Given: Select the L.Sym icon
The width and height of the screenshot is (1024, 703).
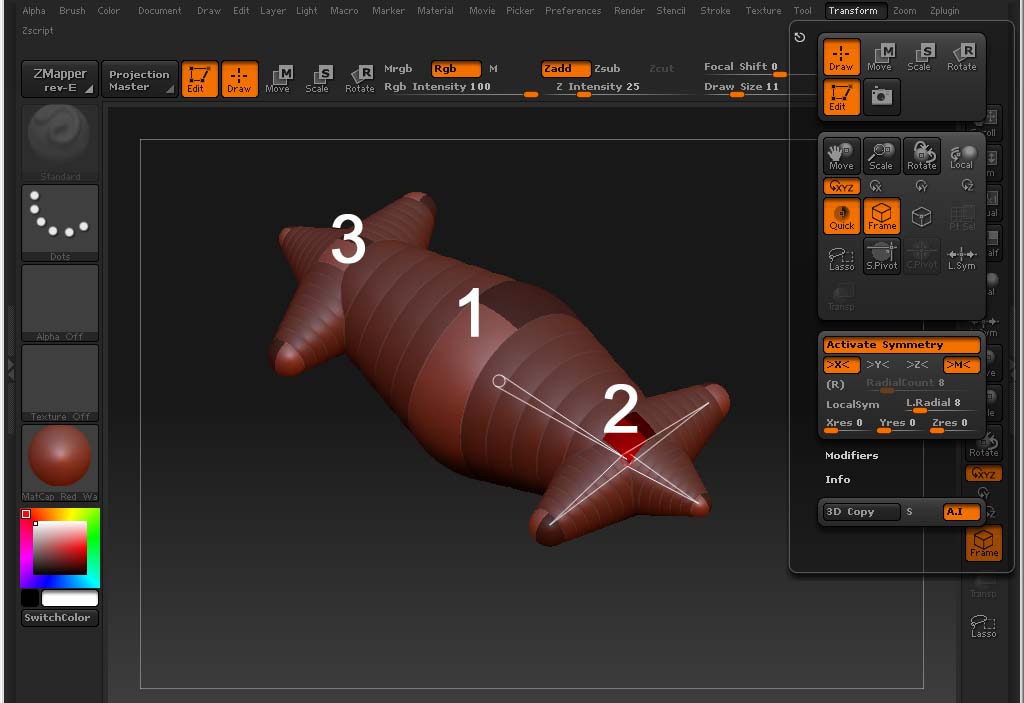Looking at the screenshot, I should pyautogui.click(x=960, y=258).
